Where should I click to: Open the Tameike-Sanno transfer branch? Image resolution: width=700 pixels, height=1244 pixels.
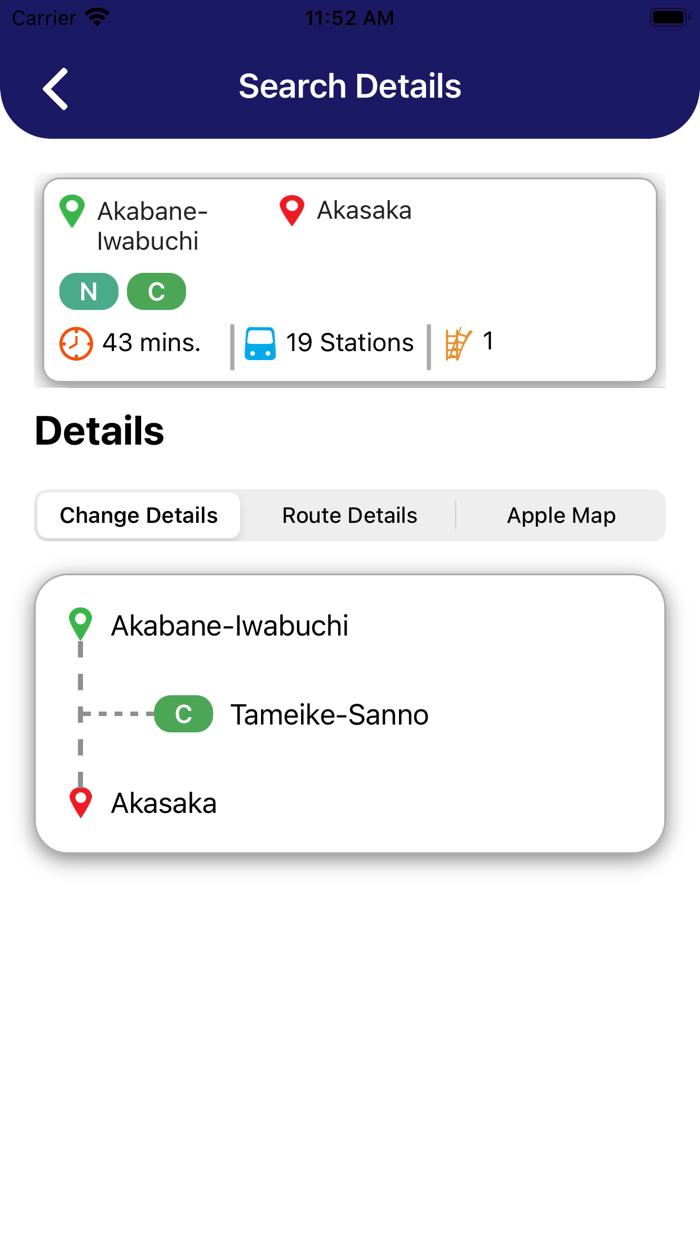[x=329, y=714]
